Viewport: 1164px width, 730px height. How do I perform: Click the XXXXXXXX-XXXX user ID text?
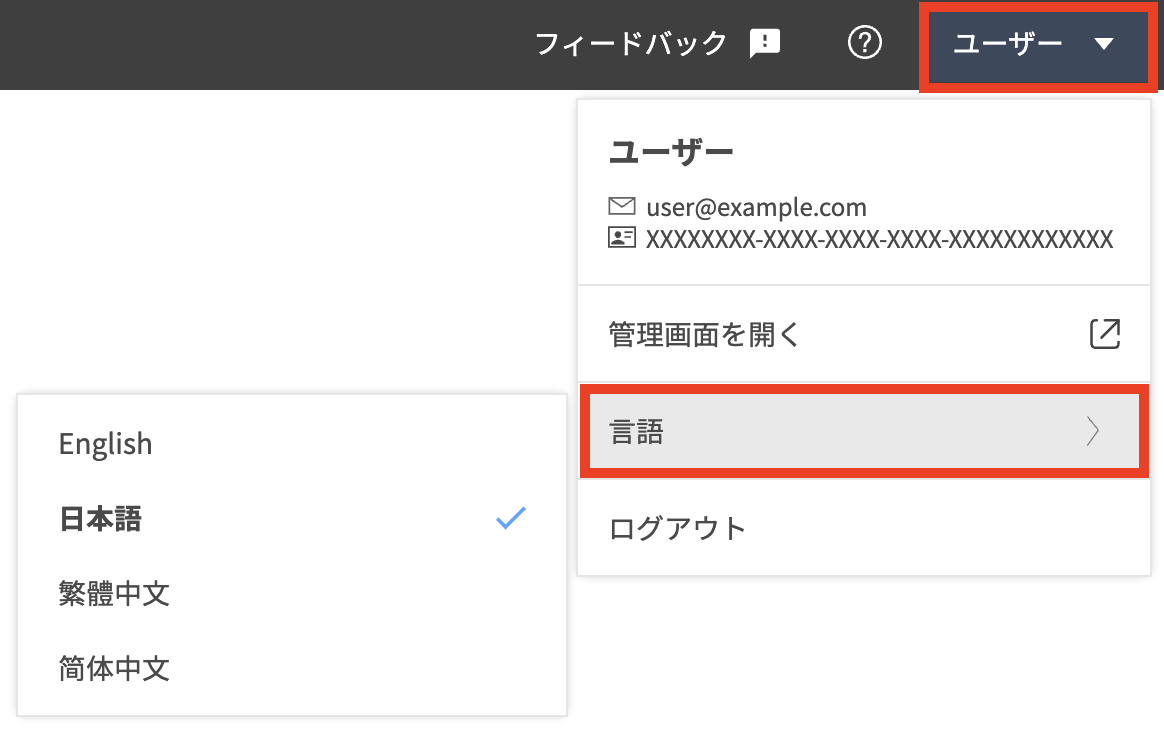[880, 239]
